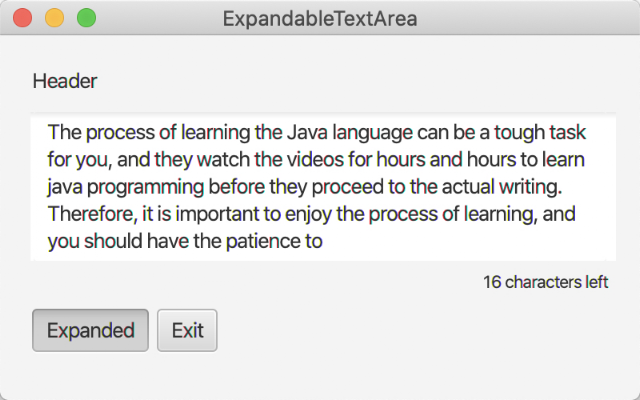The height and width of the screenshot is (400, 640).
Task: Click the word 'enjoy' in the text area
Action: pyautogui.click(x=309, y=215)
